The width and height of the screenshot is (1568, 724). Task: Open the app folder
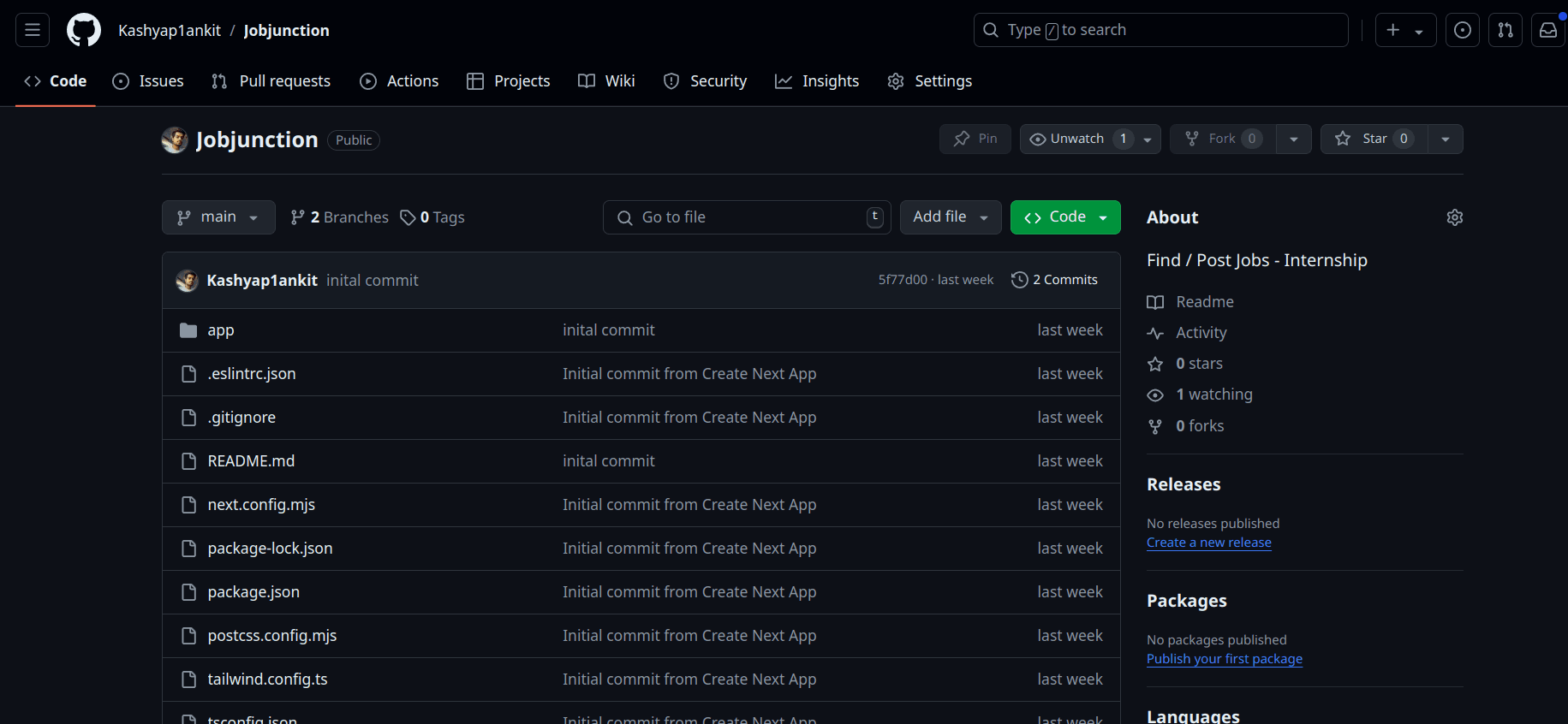point(220,330)
